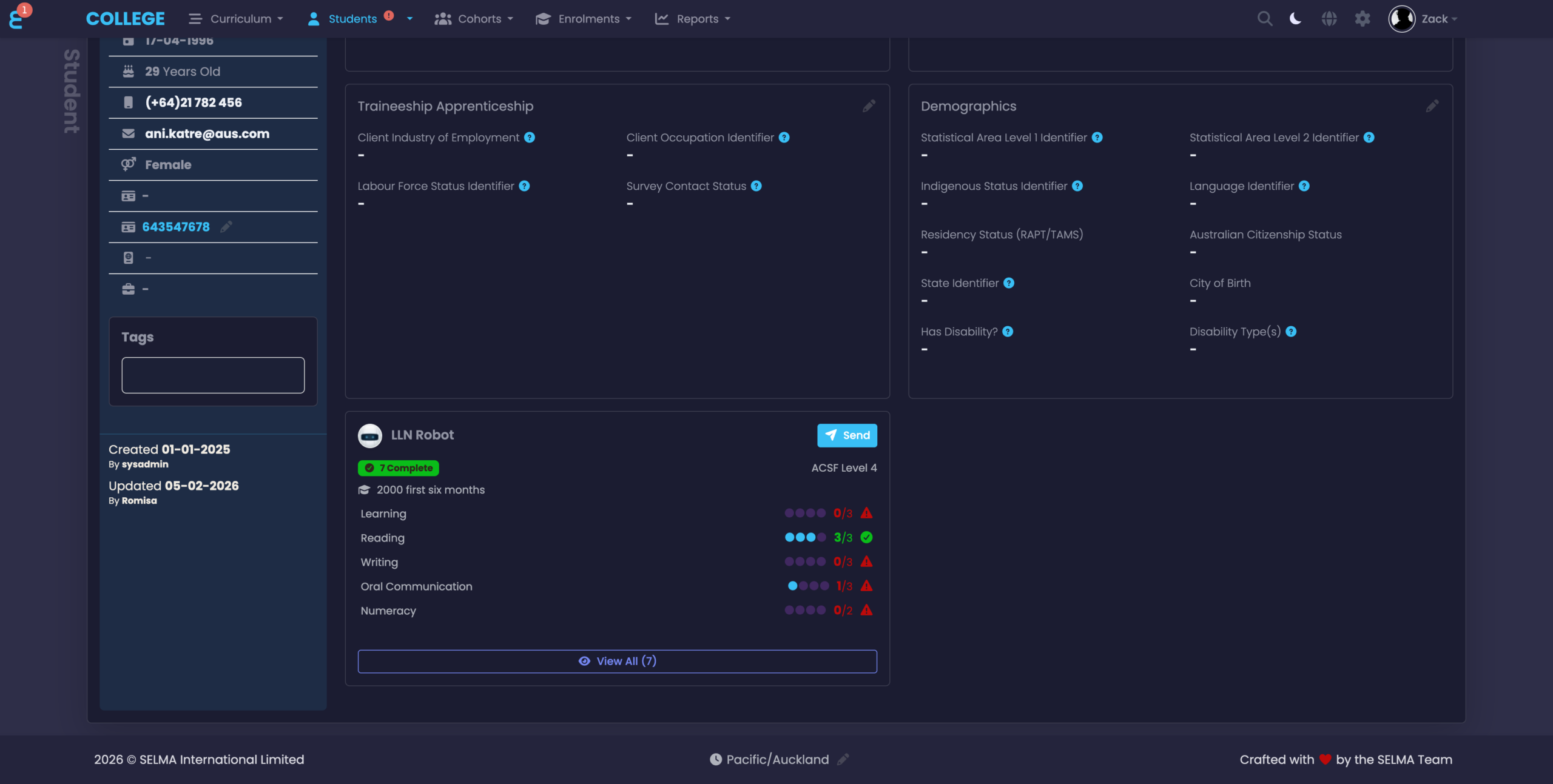This screenshot has height=784, width=1553.
Task: Click the search magnifier icon
Action: 1264,19
